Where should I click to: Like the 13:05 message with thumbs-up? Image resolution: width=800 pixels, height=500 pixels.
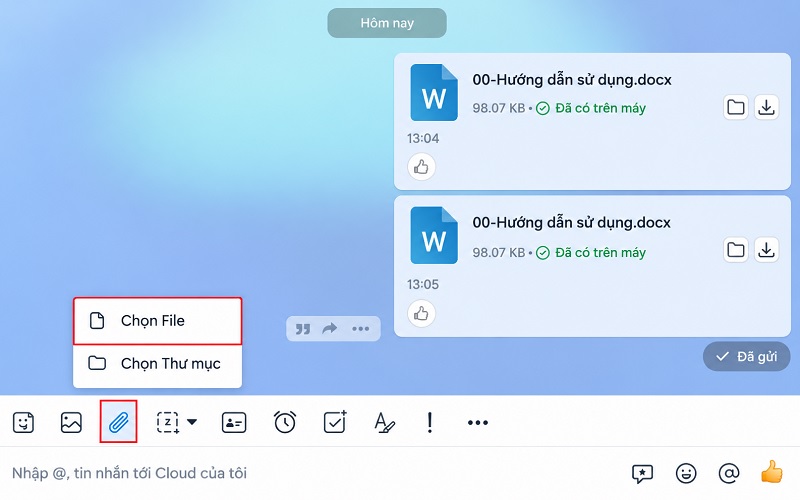click(x=421, y=313)
